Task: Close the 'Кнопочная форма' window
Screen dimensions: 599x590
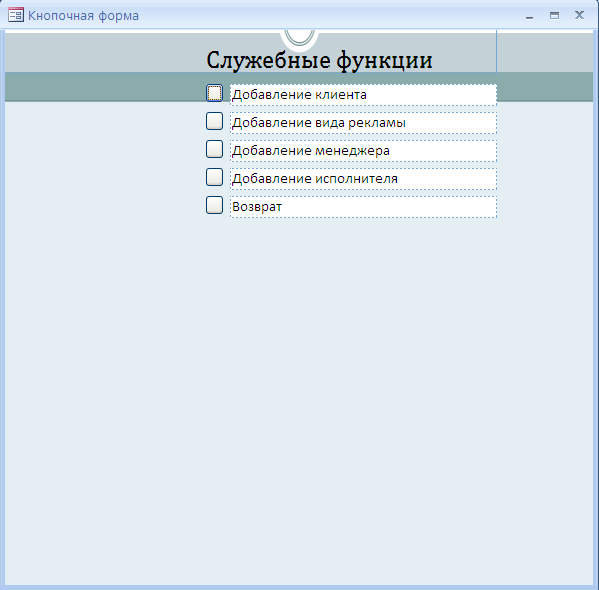Action: click(x=579, y=15)
